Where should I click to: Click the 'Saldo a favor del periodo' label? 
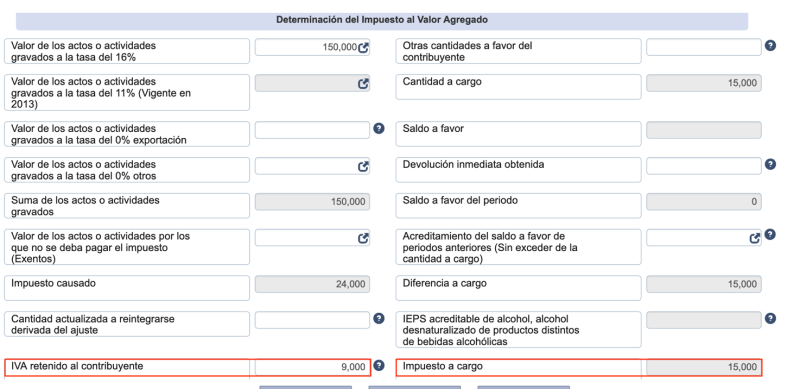pyautogui.click(x=460, y=200)
